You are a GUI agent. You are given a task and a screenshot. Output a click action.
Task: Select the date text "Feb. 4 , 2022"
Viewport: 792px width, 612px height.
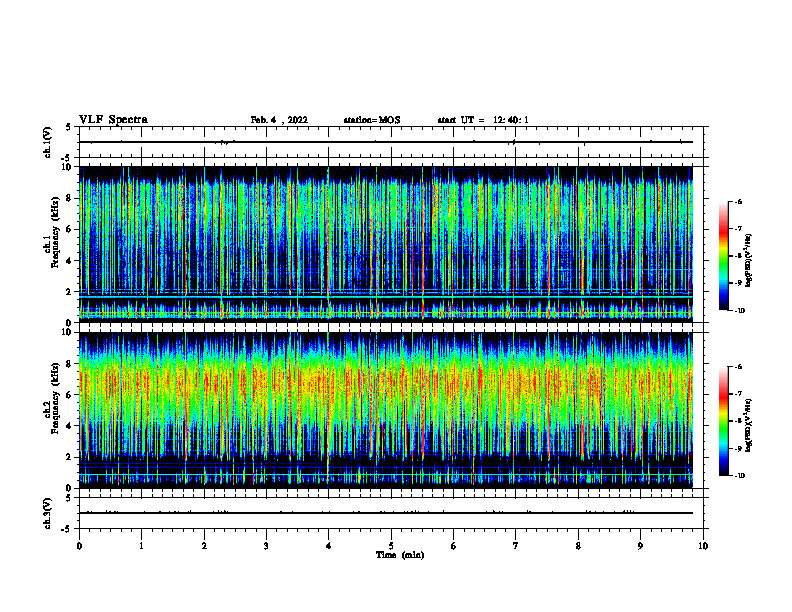279,120
